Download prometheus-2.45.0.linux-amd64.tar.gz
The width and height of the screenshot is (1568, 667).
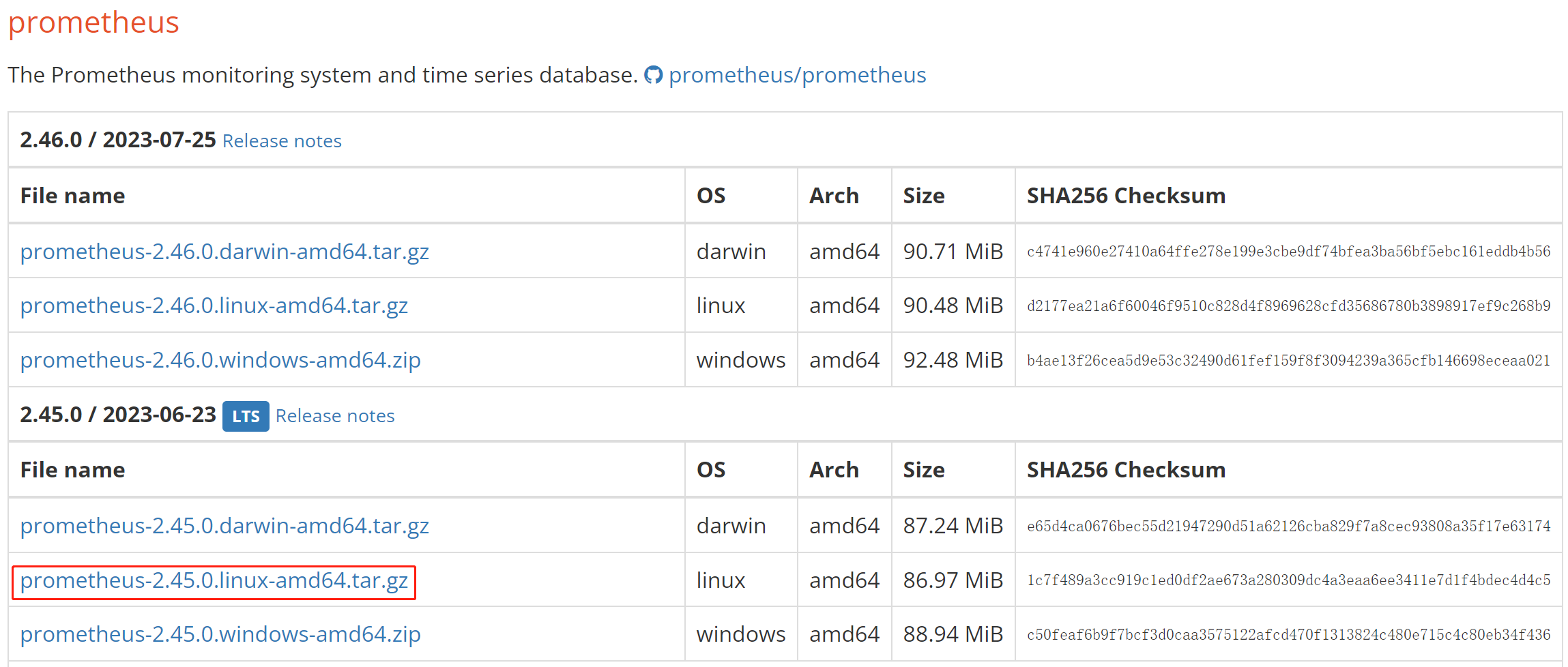(214, 580)
